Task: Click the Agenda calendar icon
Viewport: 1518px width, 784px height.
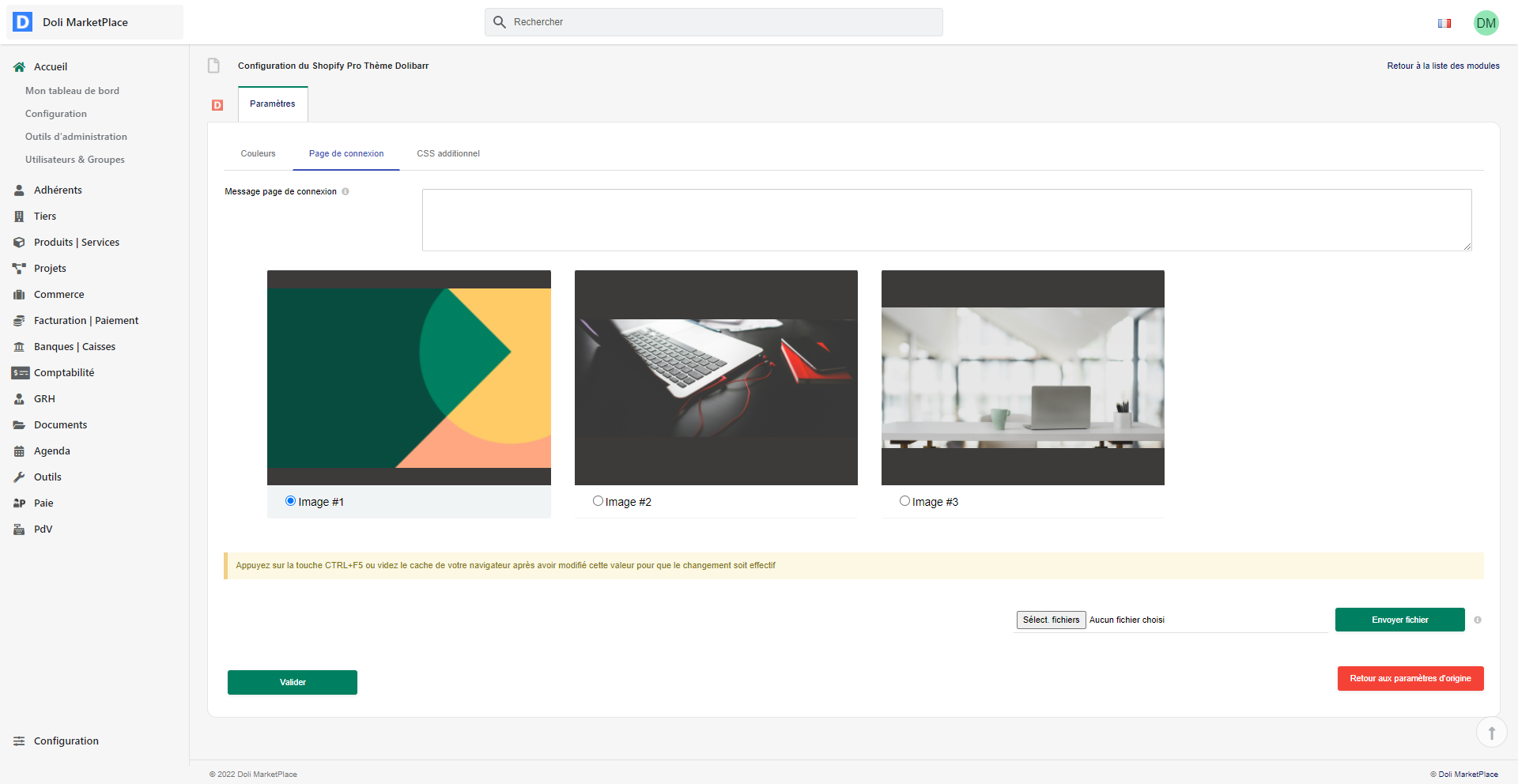Action: coord(19,451)
